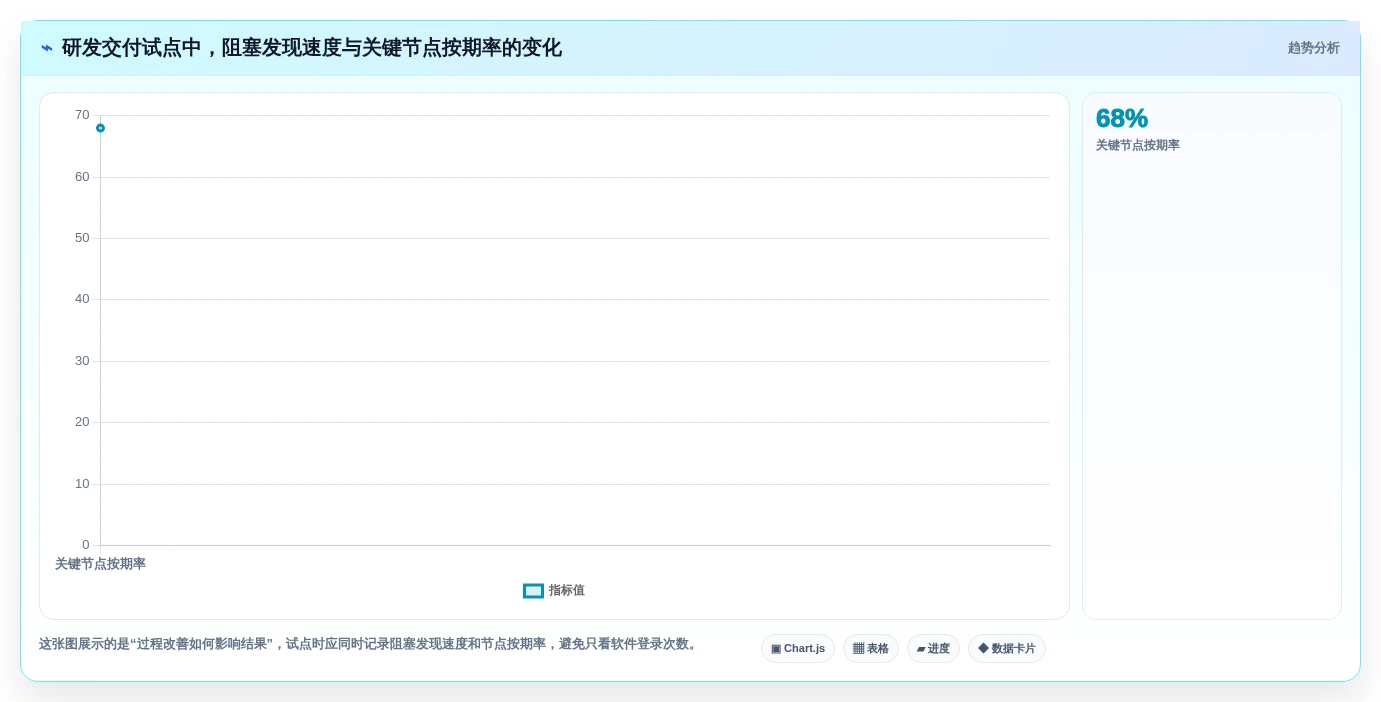Select the 表格 tag chip
The width and height of the screenshot is (1381, 702).
[871, 649]
